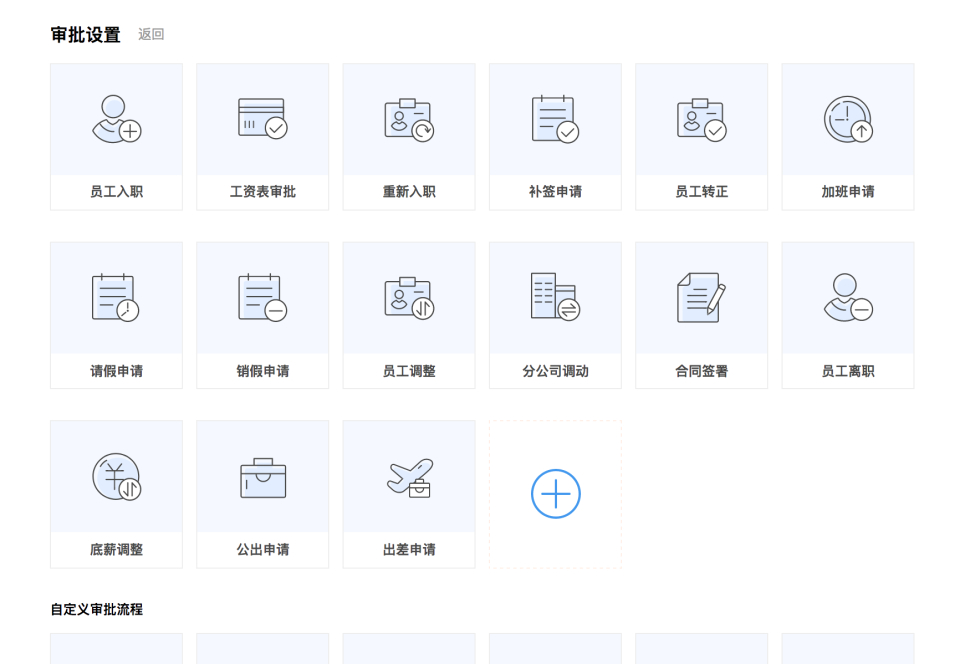Click the 补签申请 label

(555, 192)
